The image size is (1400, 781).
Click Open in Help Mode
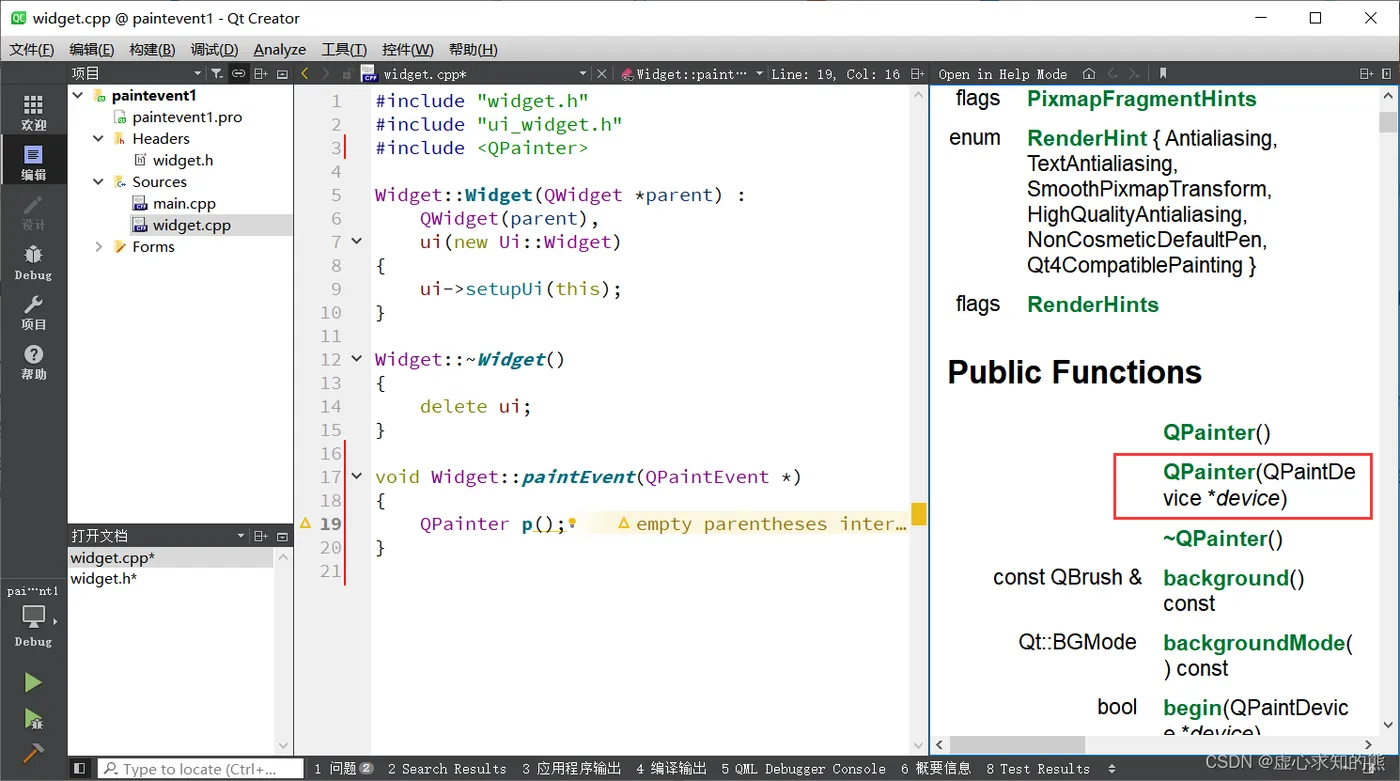point(1003,74)
